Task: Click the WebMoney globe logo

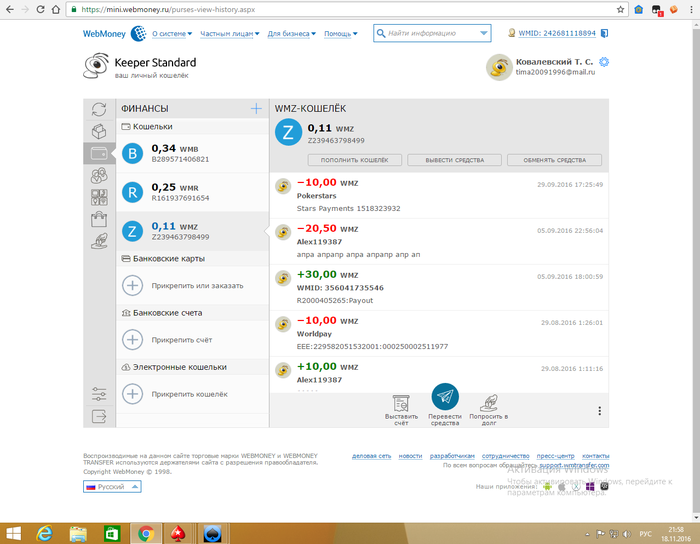Action: click(x=138, y=33)
